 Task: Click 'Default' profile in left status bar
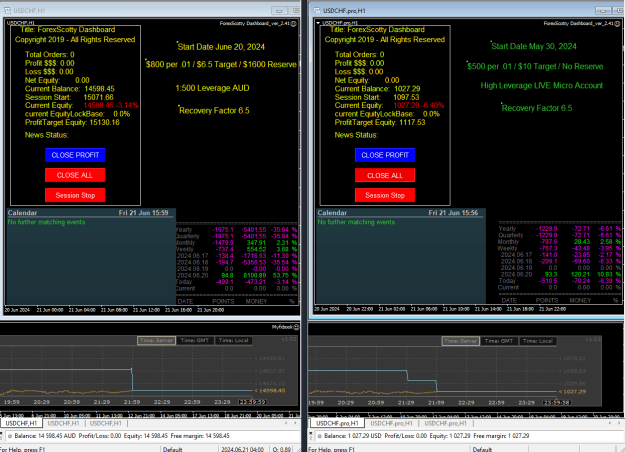pyautogui.click(x=173, y=449)
